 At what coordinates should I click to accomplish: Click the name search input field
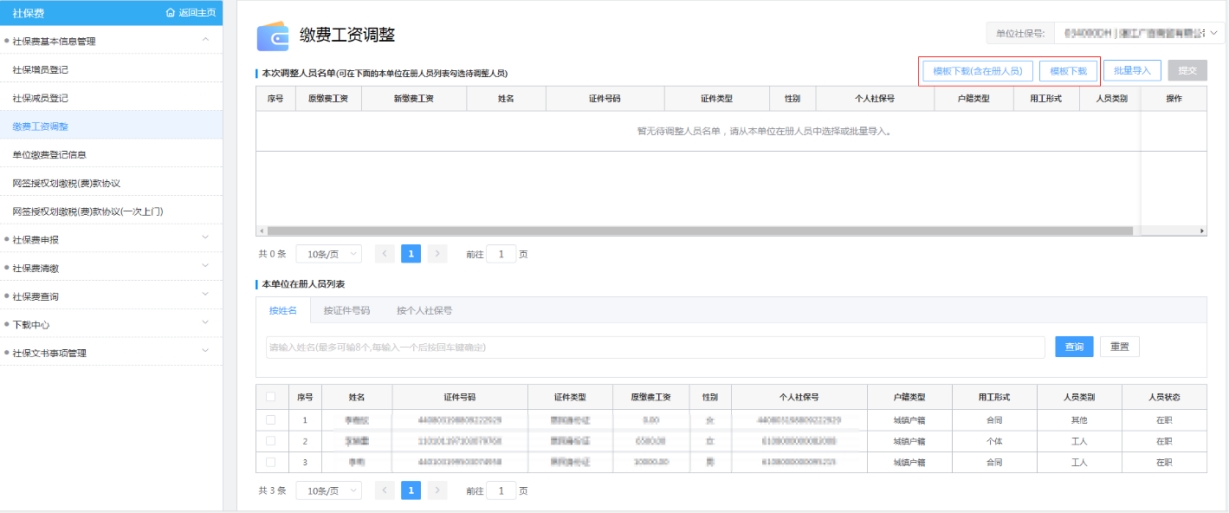[650, 347]
